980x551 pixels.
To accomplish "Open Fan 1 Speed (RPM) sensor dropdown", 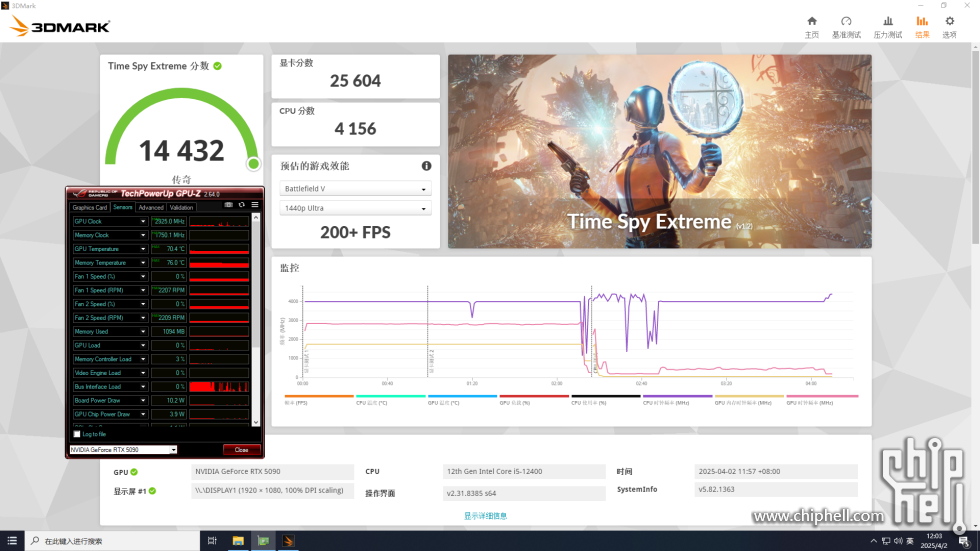I will [142, 290].
